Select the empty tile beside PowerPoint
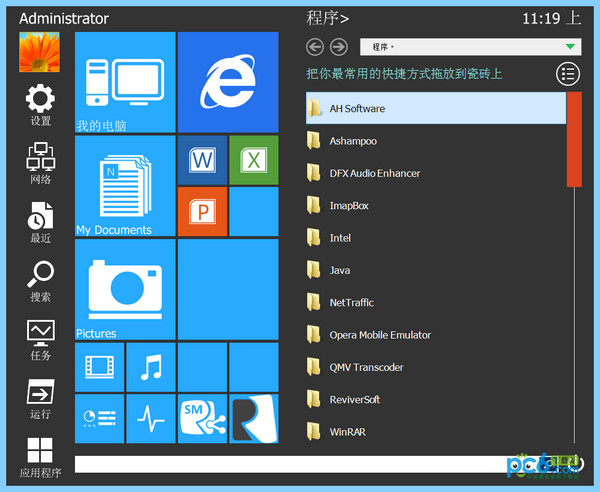 254,212
